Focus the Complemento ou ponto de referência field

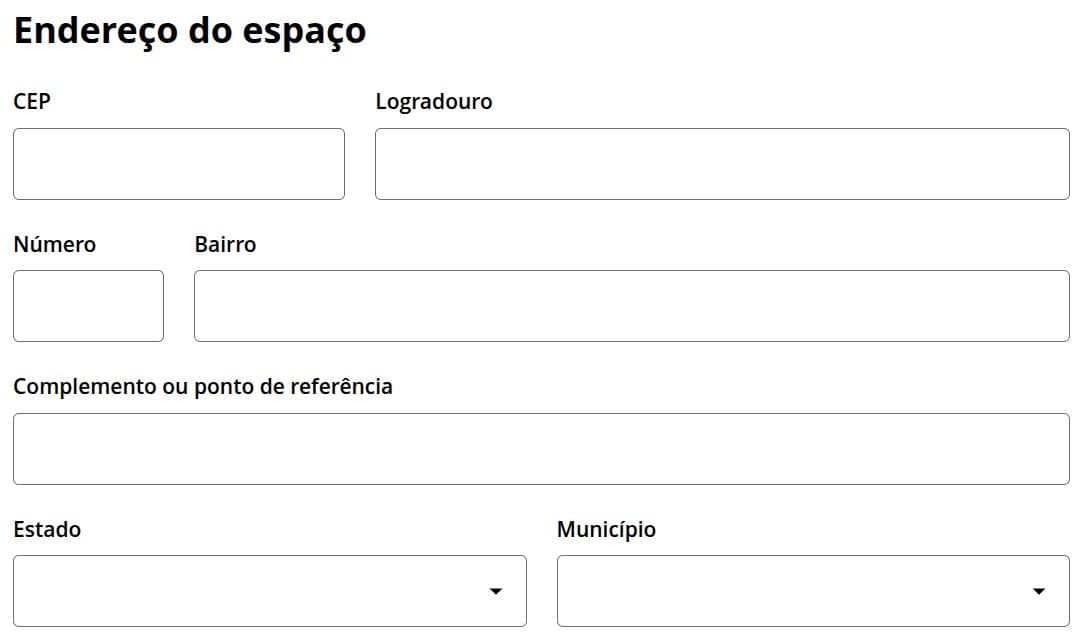tap(542, 449)
